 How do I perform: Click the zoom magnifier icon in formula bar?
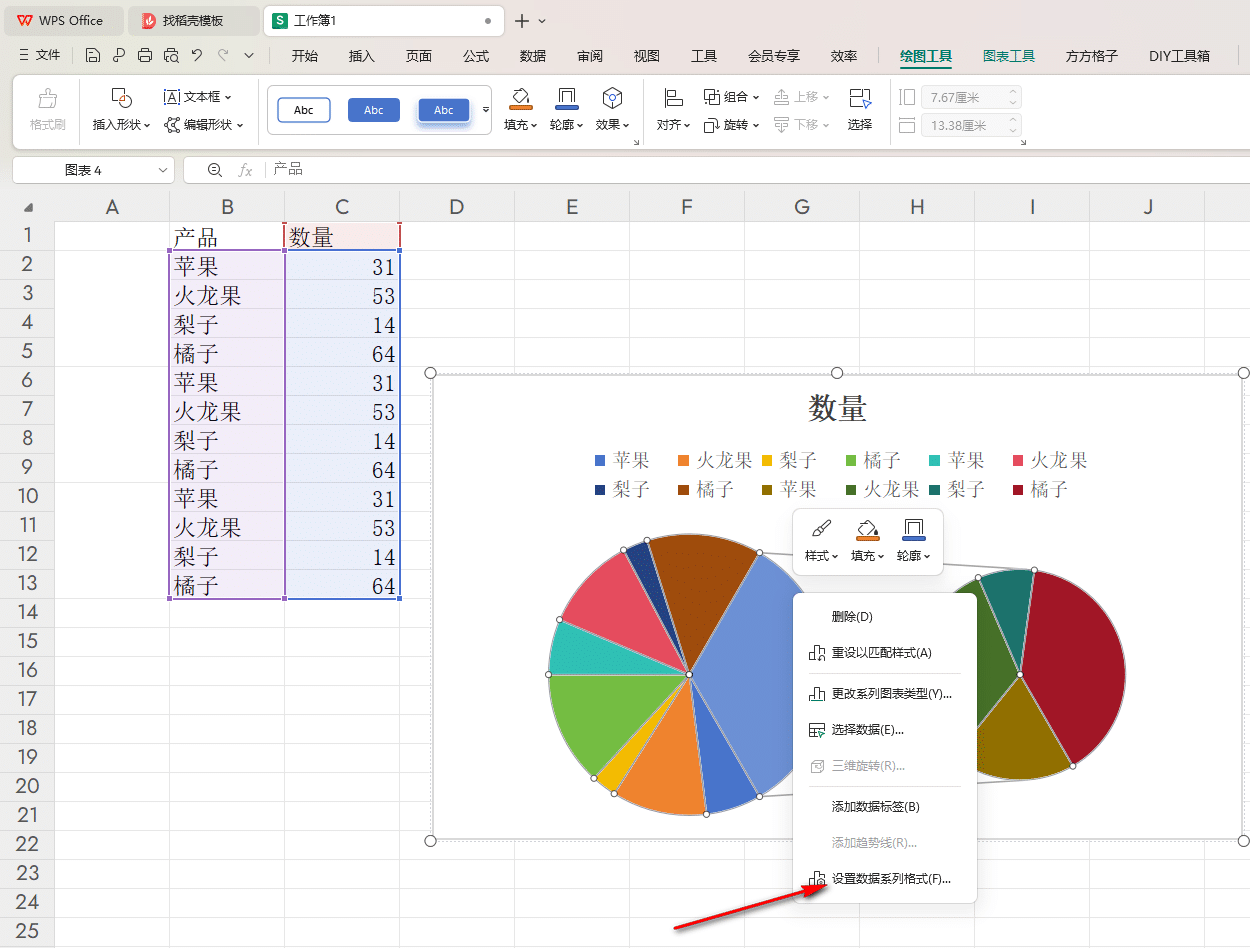[x=214, y=170]
